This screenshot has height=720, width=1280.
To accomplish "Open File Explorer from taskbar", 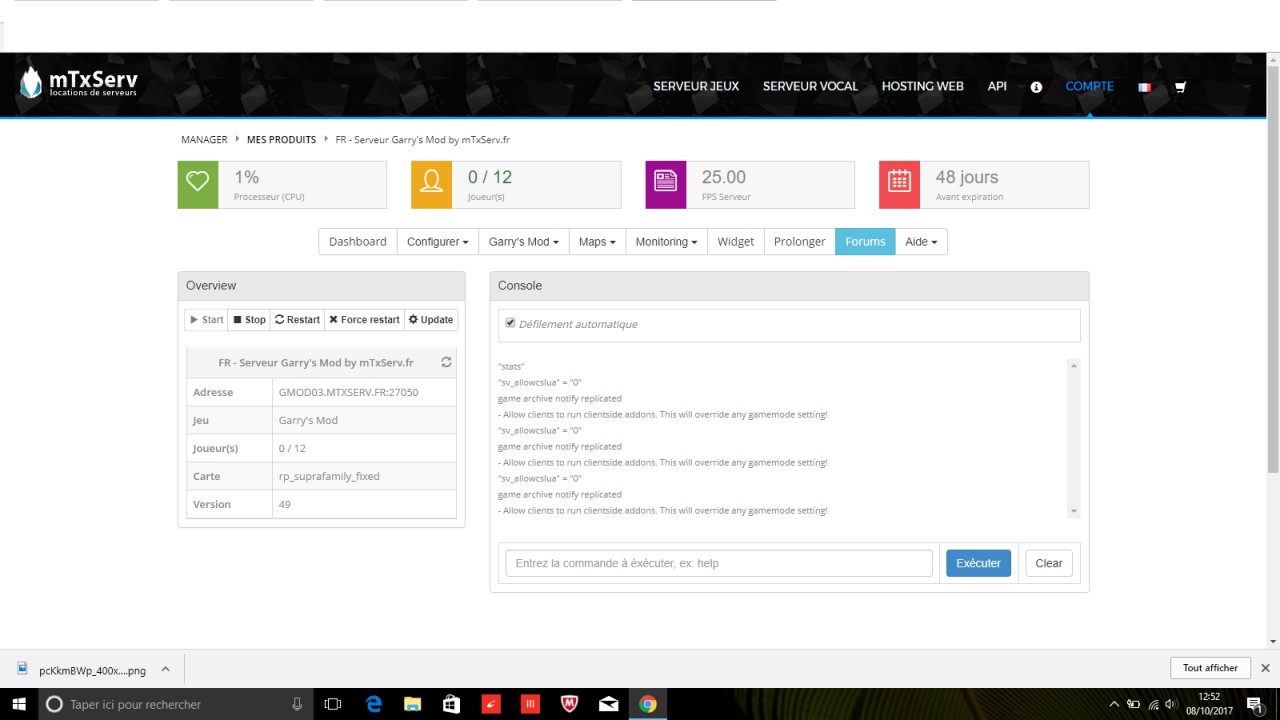I will [x=413, y=704].
